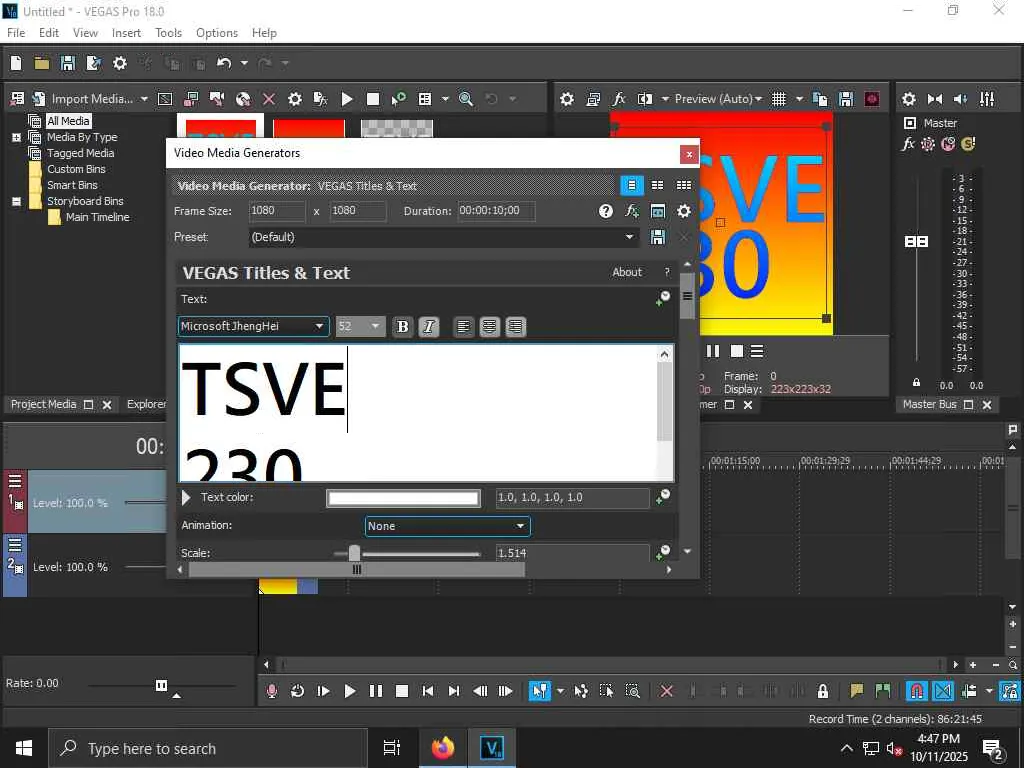Undo the last action

(x=224, y=63)
